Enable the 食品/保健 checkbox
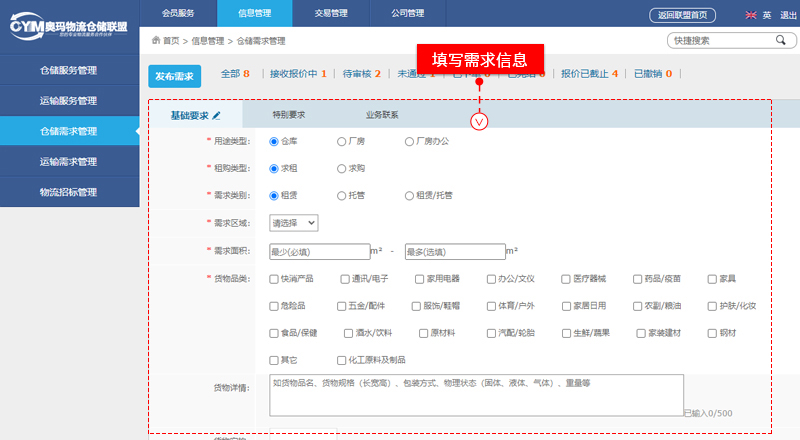800x440 pixels. pos(274,333)
